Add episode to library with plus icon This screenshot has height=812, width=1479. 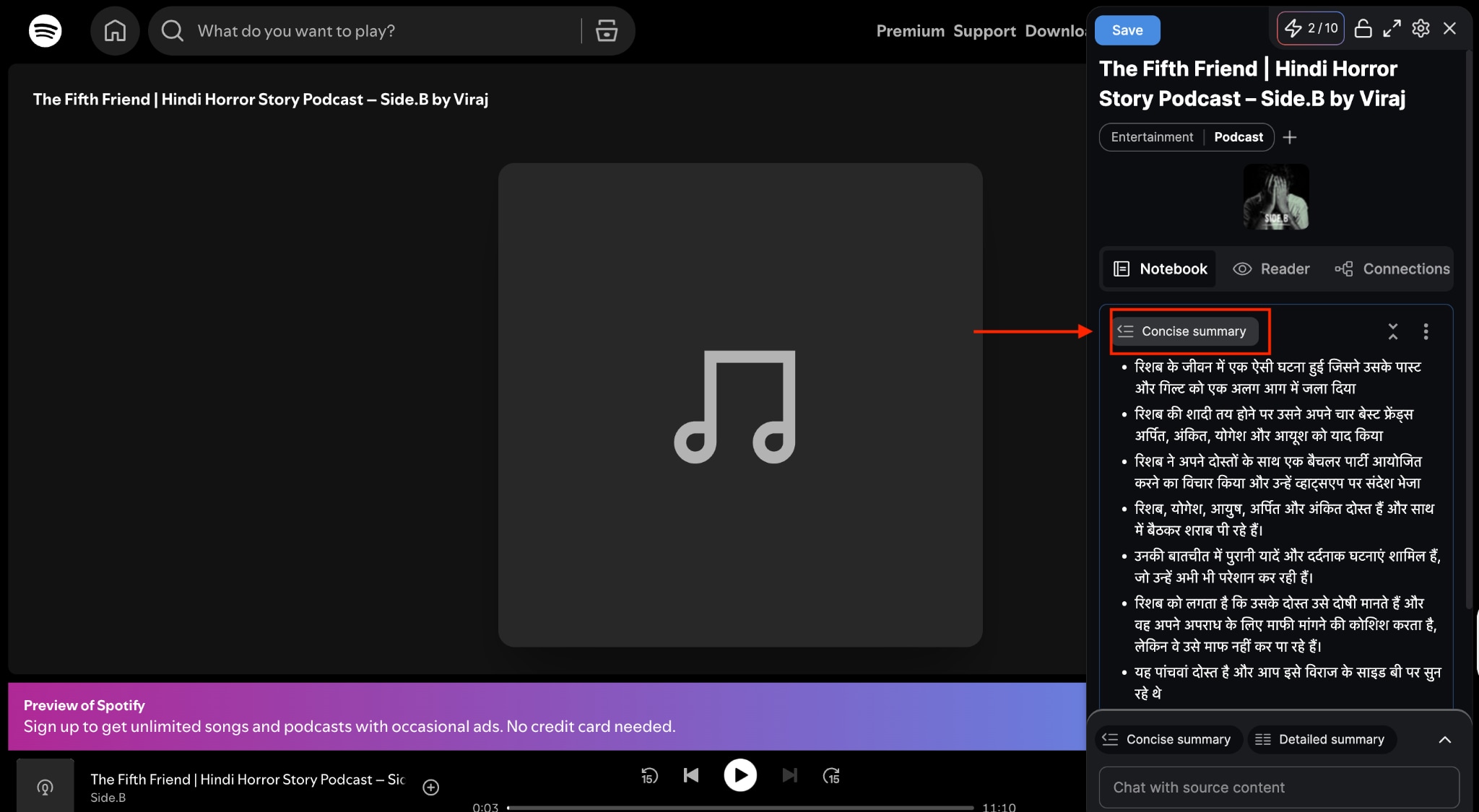tap(431, 787)
